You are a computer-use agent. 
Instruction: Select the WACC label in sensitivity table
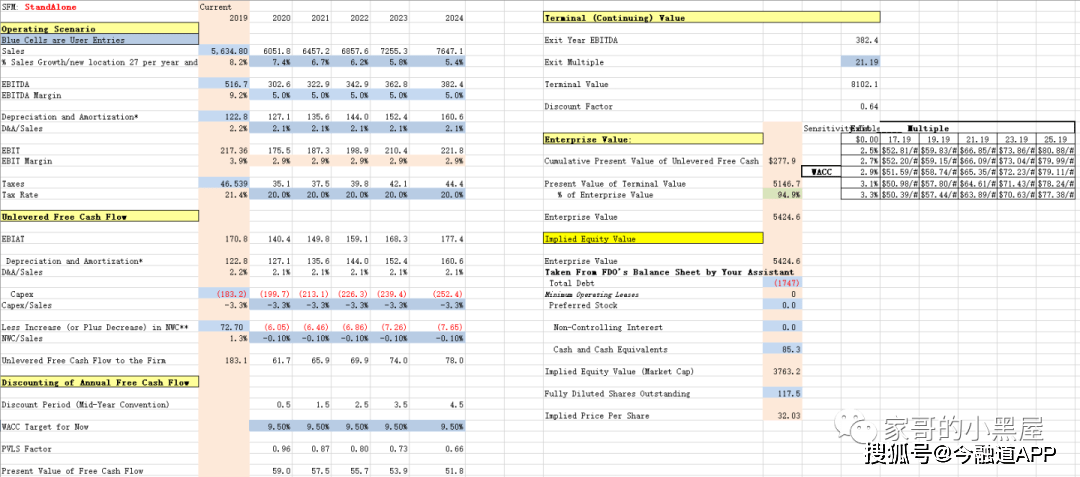click(x=822, y=172)
